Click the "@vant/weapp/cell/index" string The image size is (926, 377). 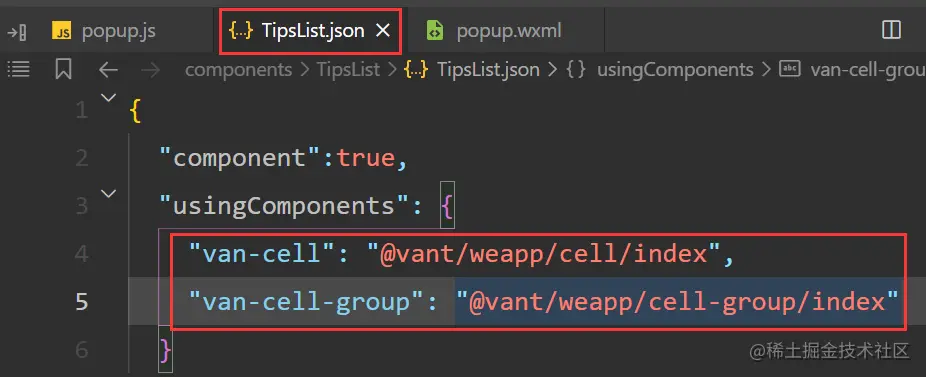pos(543,254)
